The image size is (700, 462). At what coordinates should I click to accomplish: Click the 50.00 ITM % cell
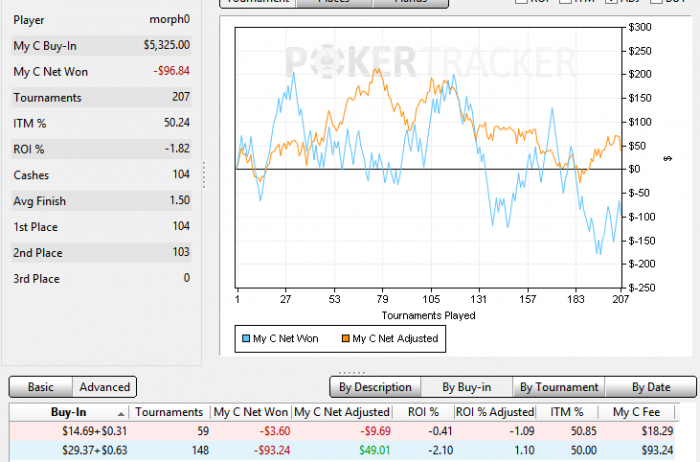click(x=583, y=450)
